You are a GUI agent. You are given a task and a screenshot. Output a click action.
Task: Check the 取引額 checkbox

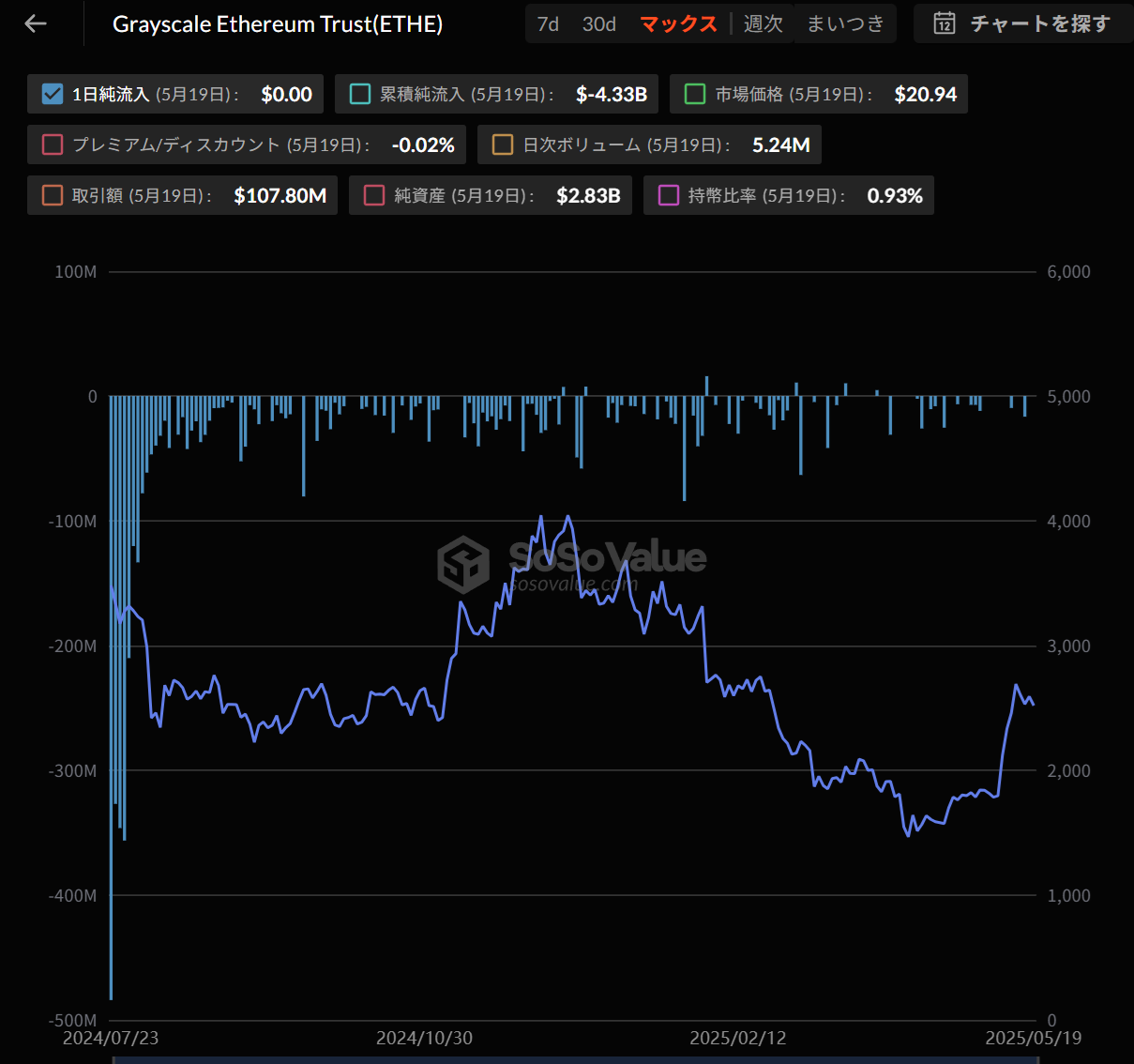53,195
